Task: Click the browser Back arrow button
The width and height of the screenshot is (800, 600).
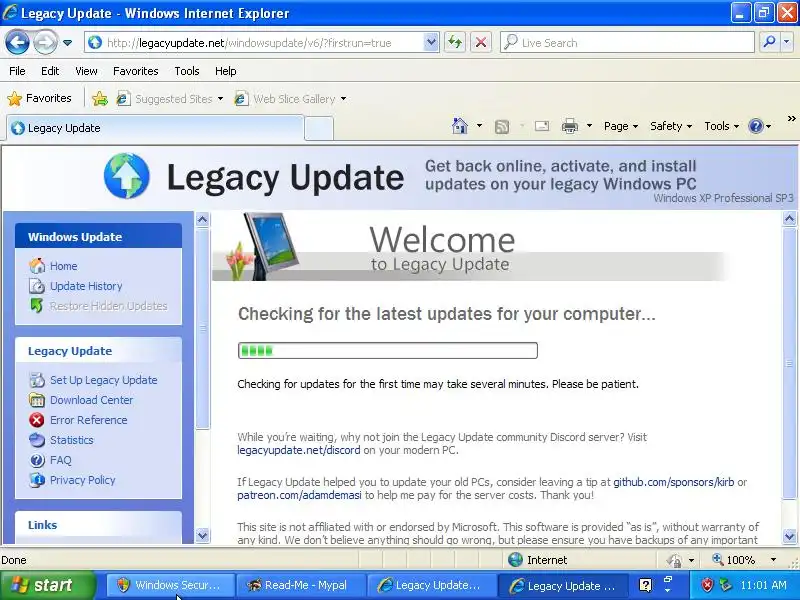Action: point(17,42)
